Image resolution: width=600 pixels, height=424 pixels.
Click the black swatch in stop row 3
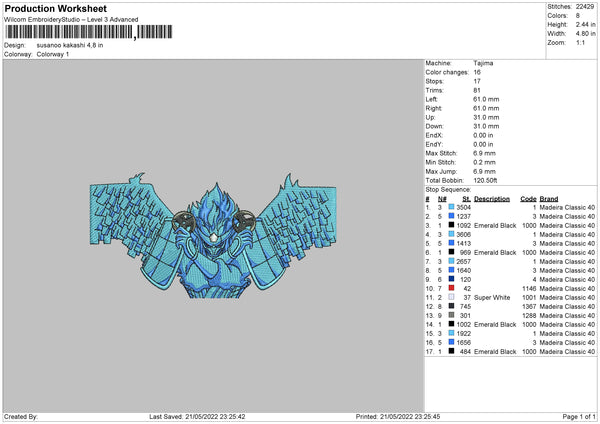pyautogui.click(x=452, y=225)
